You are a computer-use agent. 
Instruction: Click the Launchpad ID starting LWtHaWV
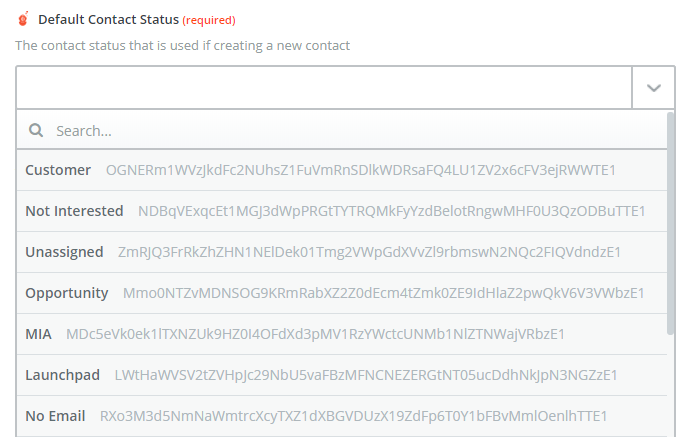[x=366, y=375]
